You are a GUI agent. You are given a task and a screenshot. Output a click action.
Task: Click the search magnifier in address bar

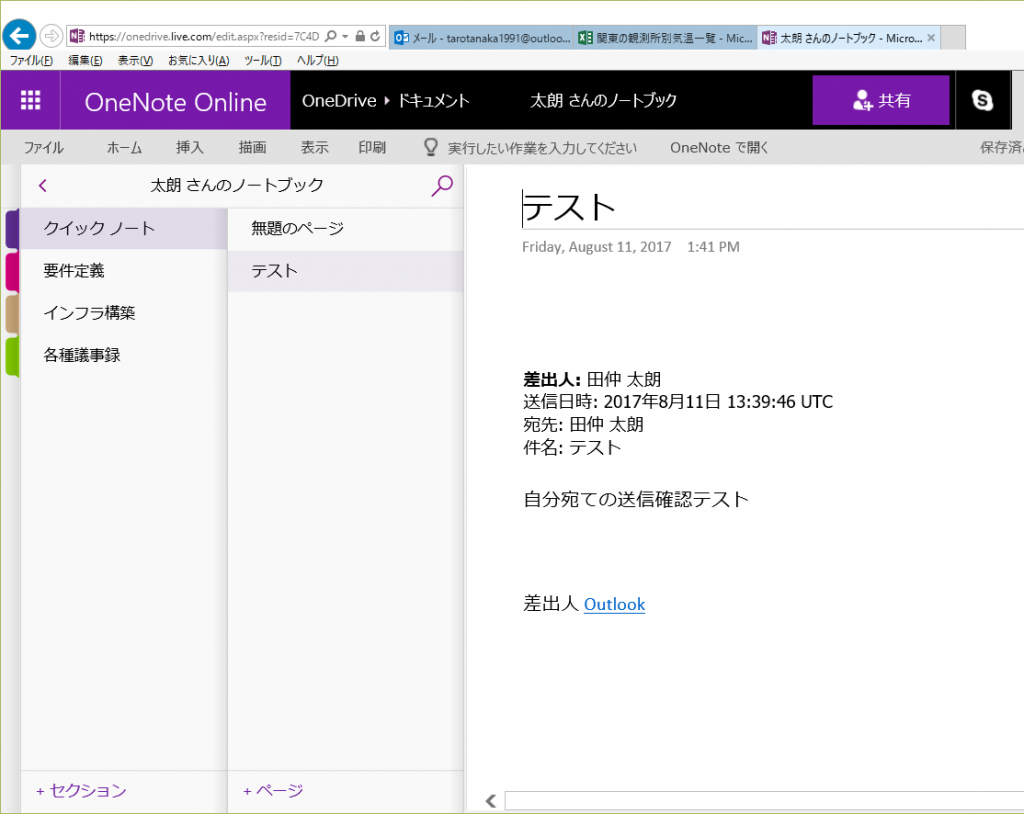[x=331, y=36]
